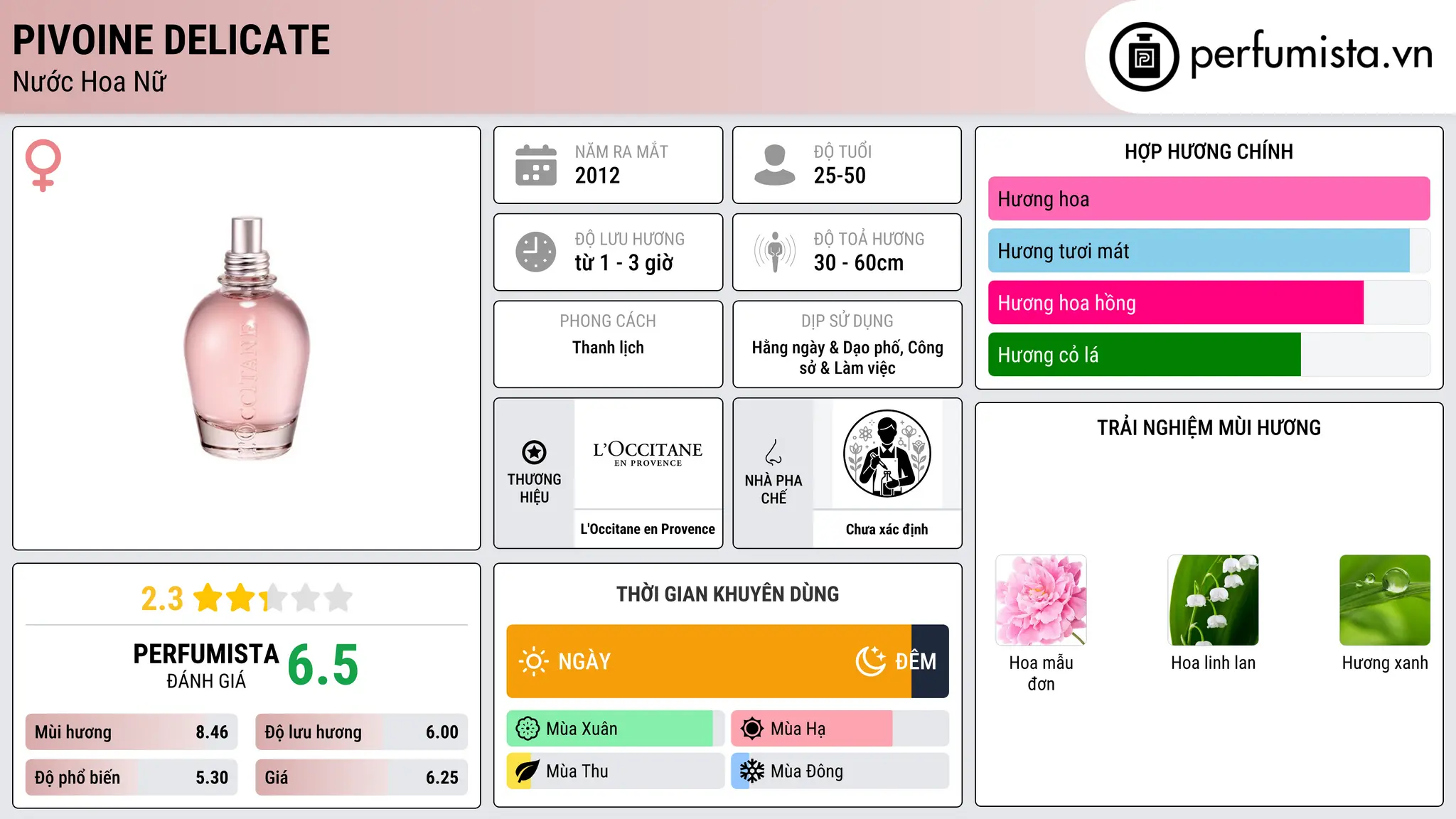The width and height of the screenshot is (1456, 819).
Task: Open the Hoa linh lan thumbnail
Action: pyautogui.click(x=1213, y=600)
